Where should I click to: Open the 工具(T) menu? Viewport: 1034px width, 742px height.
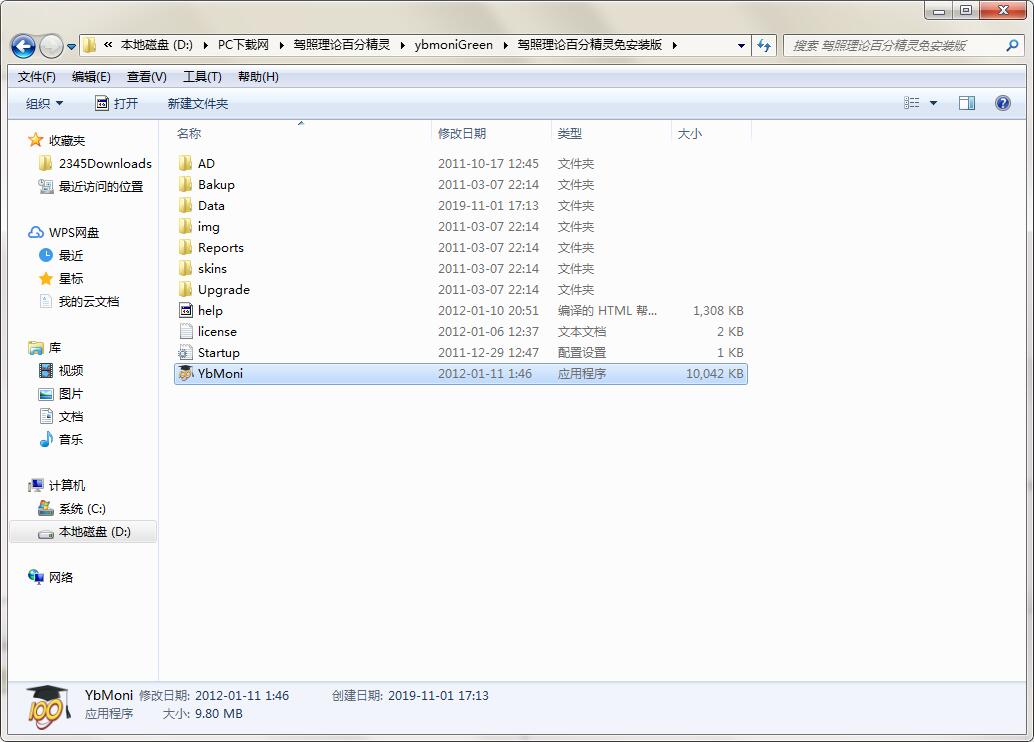tap(202, 77)
